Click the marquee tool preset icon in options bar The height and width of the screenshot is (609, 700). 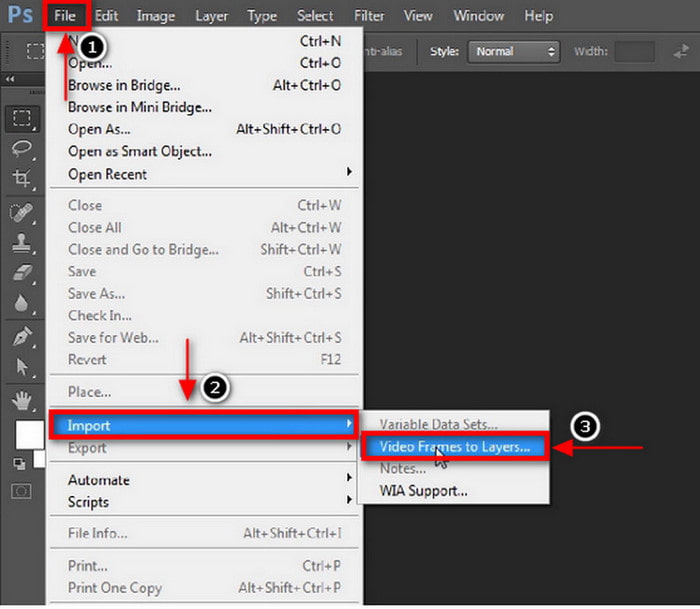click(35, 51)
